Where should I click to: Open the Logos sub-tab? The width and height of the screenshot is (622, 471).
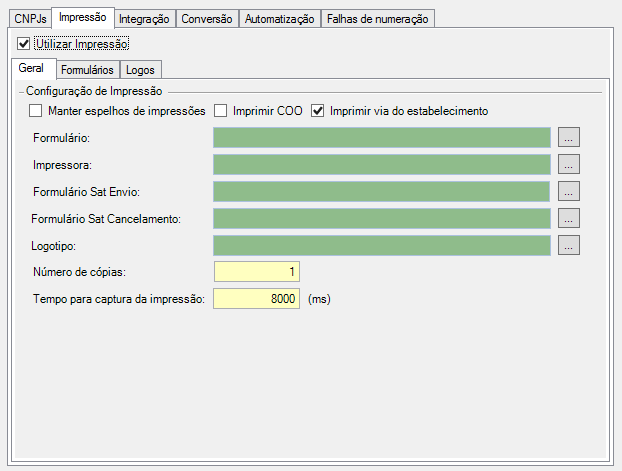point(140,70)
